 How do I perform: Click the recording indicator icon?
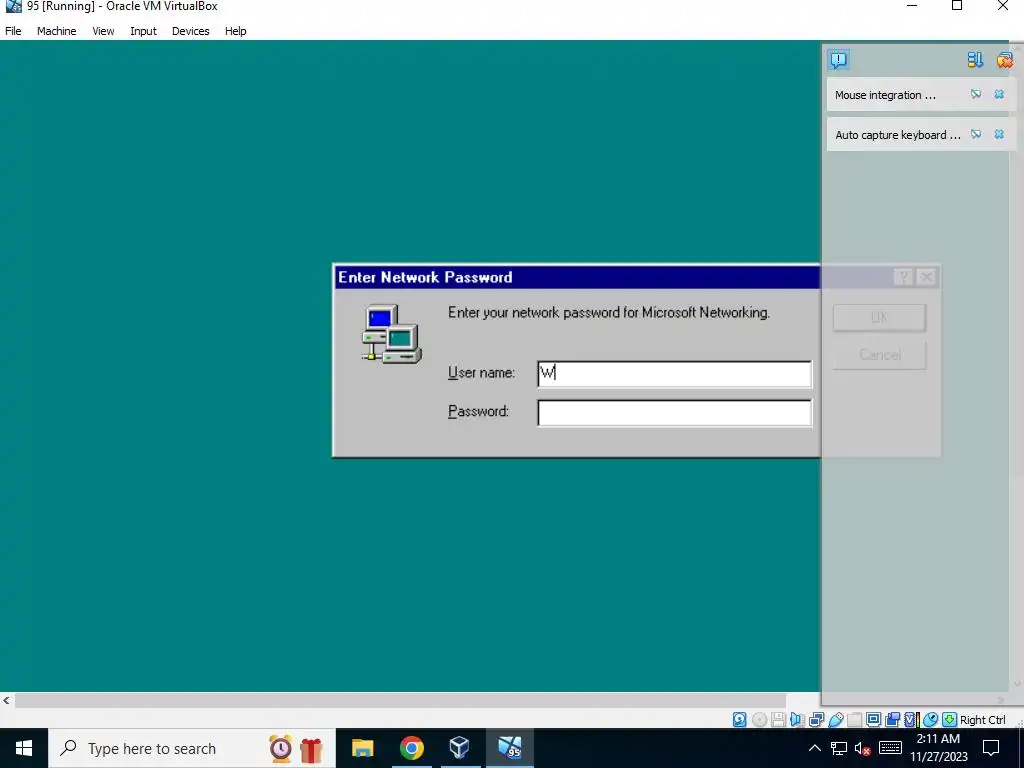point(892,720)
